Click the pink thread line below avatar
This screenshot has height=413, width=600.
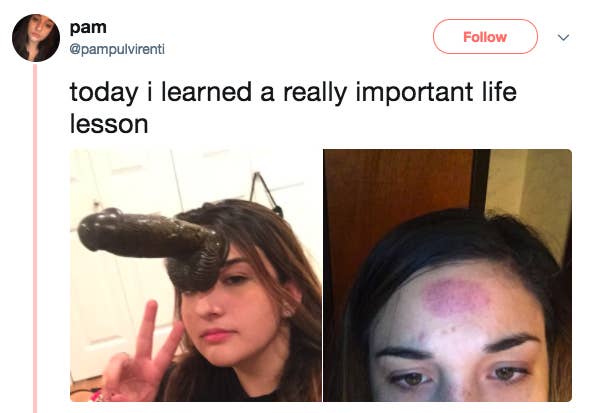pos(35,238)
